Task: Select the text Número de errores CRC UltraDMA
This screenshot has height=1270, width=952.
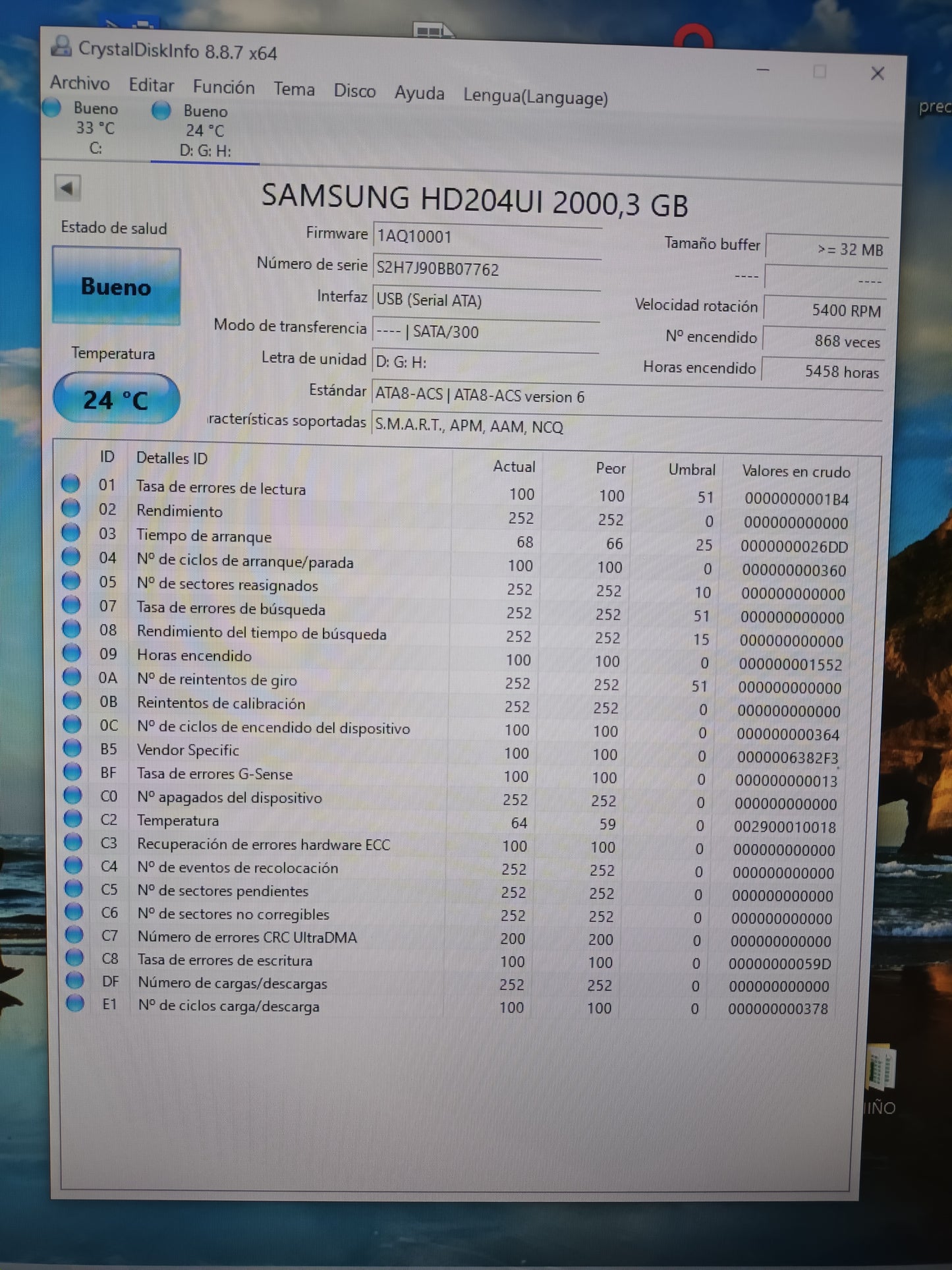Action: click(247, 937)
